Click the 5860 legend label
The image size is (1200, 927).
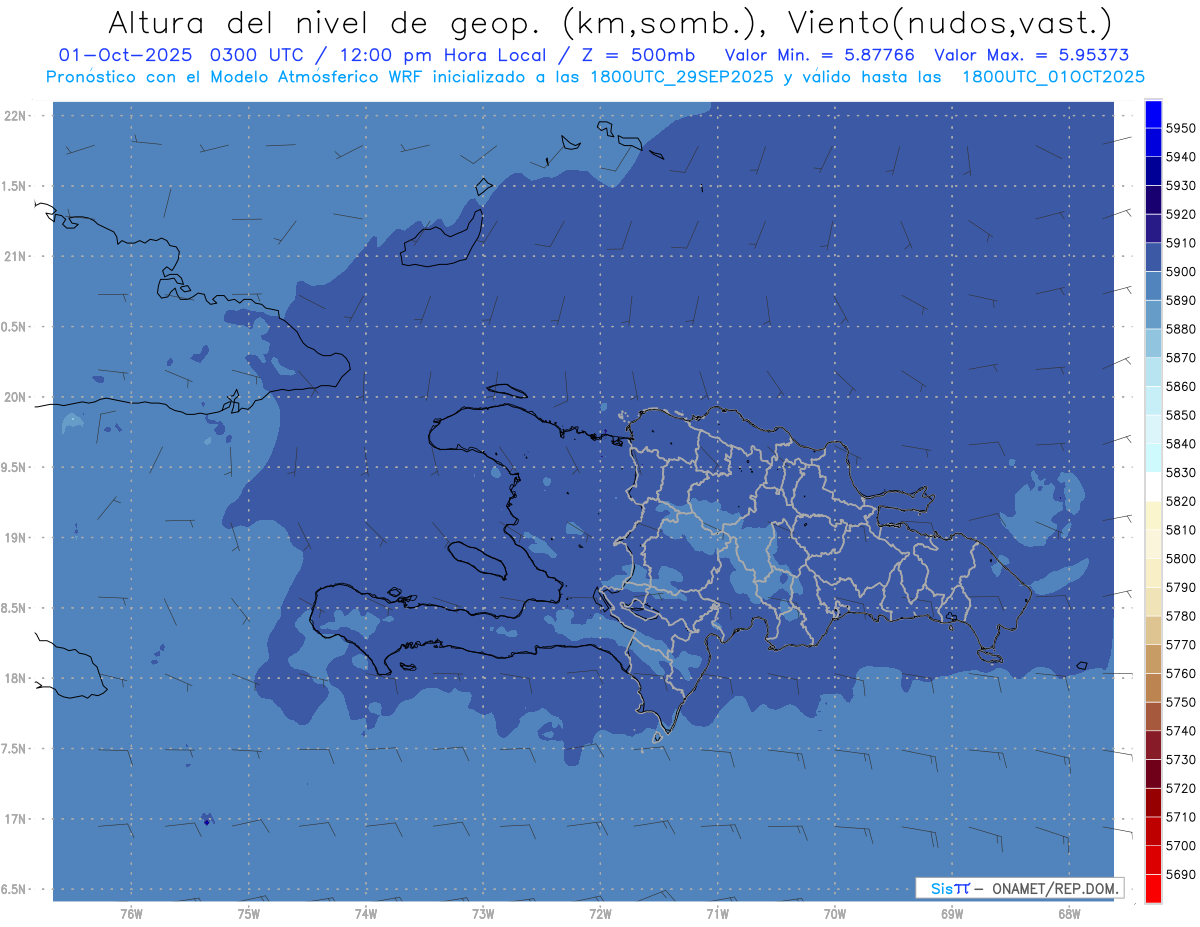1180,386
